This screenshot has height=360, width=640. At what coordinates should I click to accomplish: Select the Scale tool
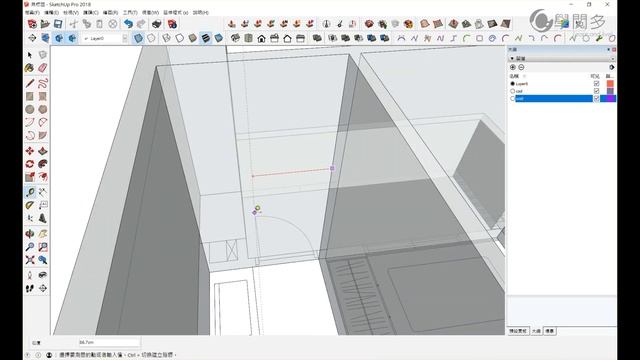pyautogui.click(x=30, y=177)
